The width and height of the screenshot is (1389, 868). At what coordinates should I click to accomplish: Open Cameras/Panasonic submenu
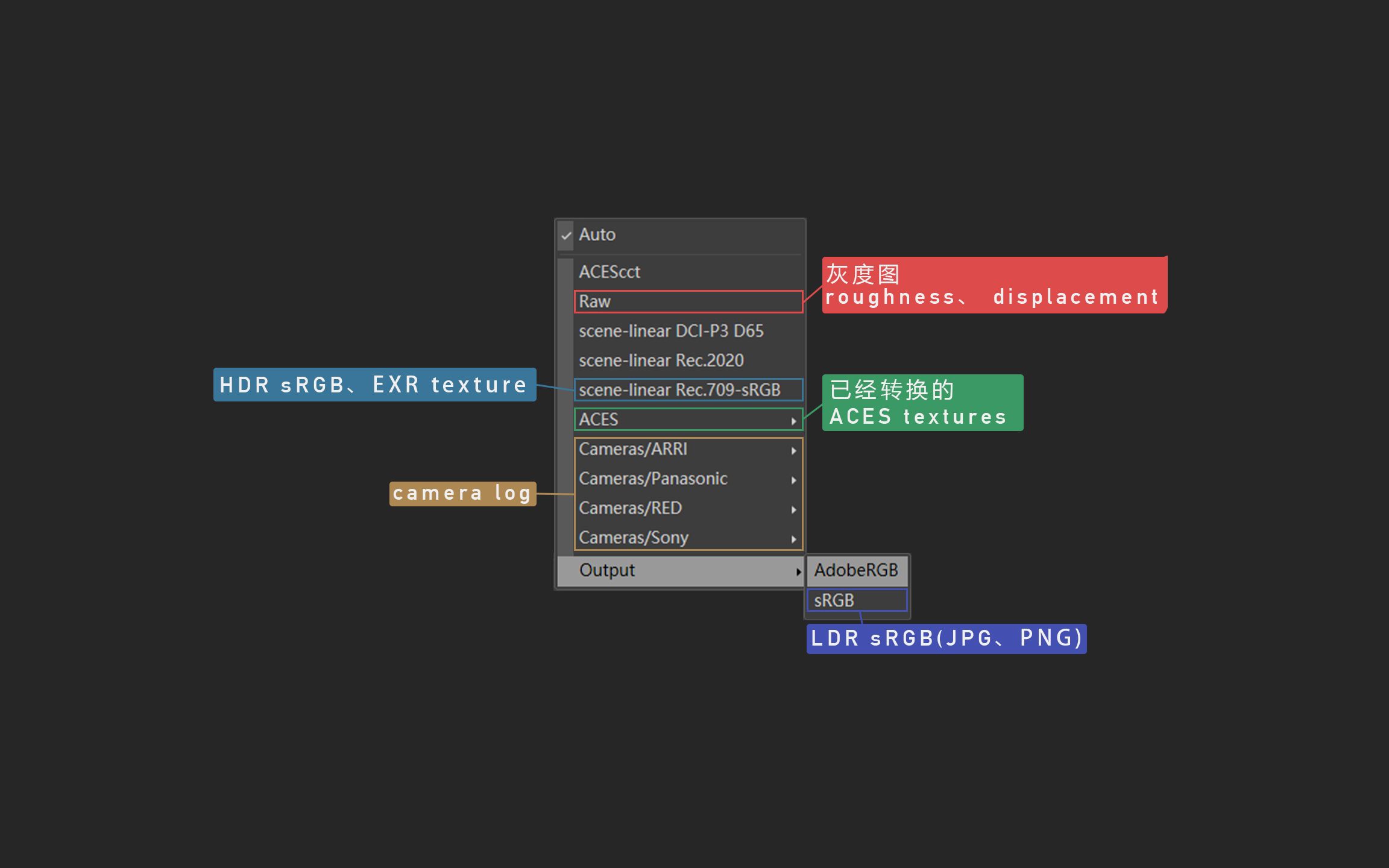pyautogui.click(x=653, y=479)
